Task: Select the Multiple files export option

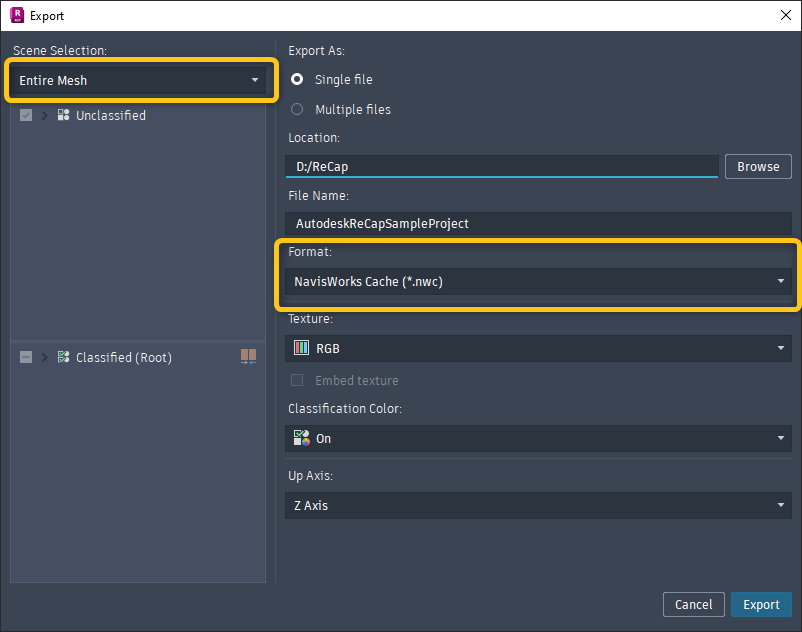Action: [x=297, y=109]
